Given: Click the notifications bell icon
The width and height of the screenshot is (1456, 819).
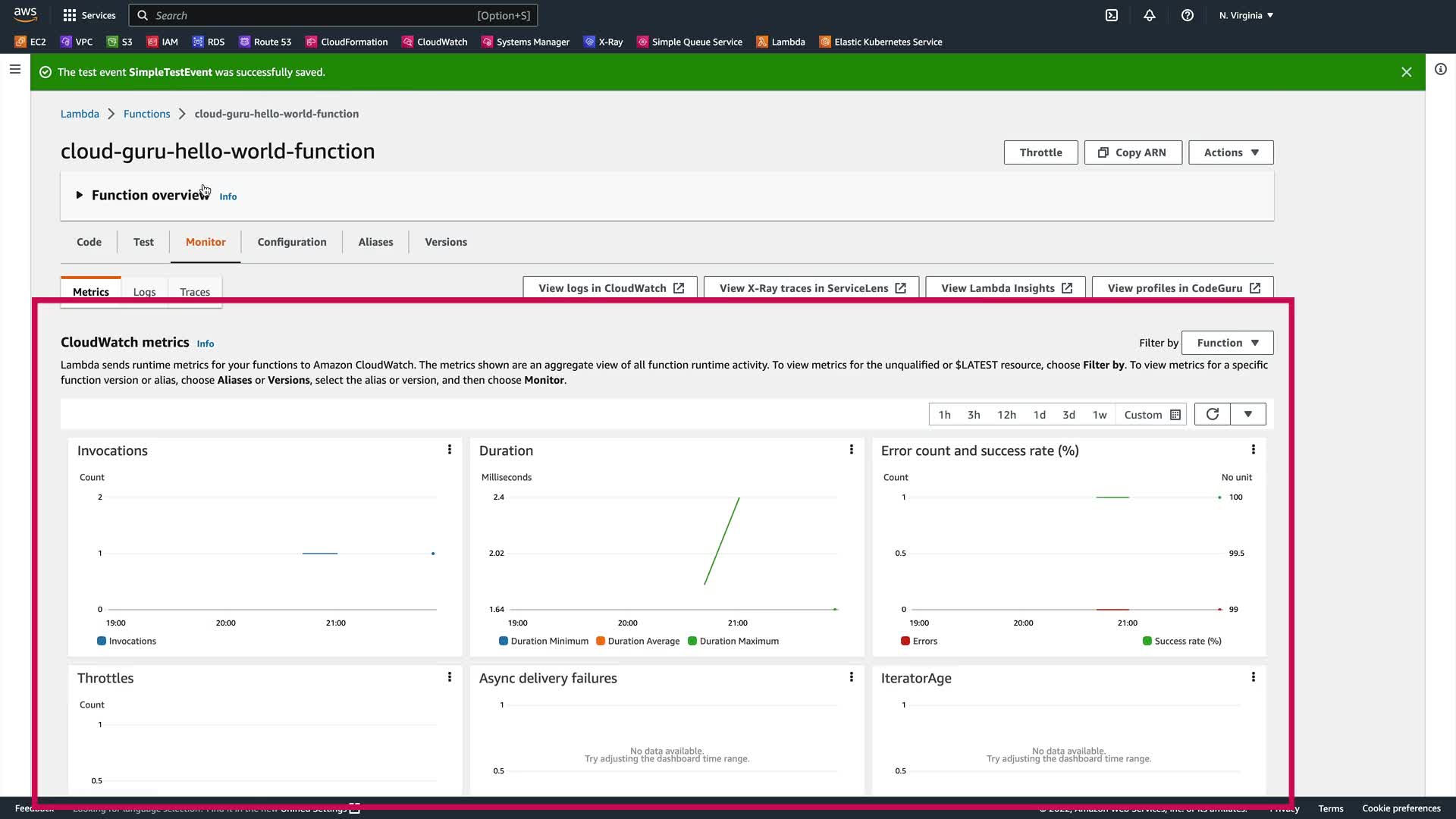Looking at the screenshot, I should [1150, 15].
